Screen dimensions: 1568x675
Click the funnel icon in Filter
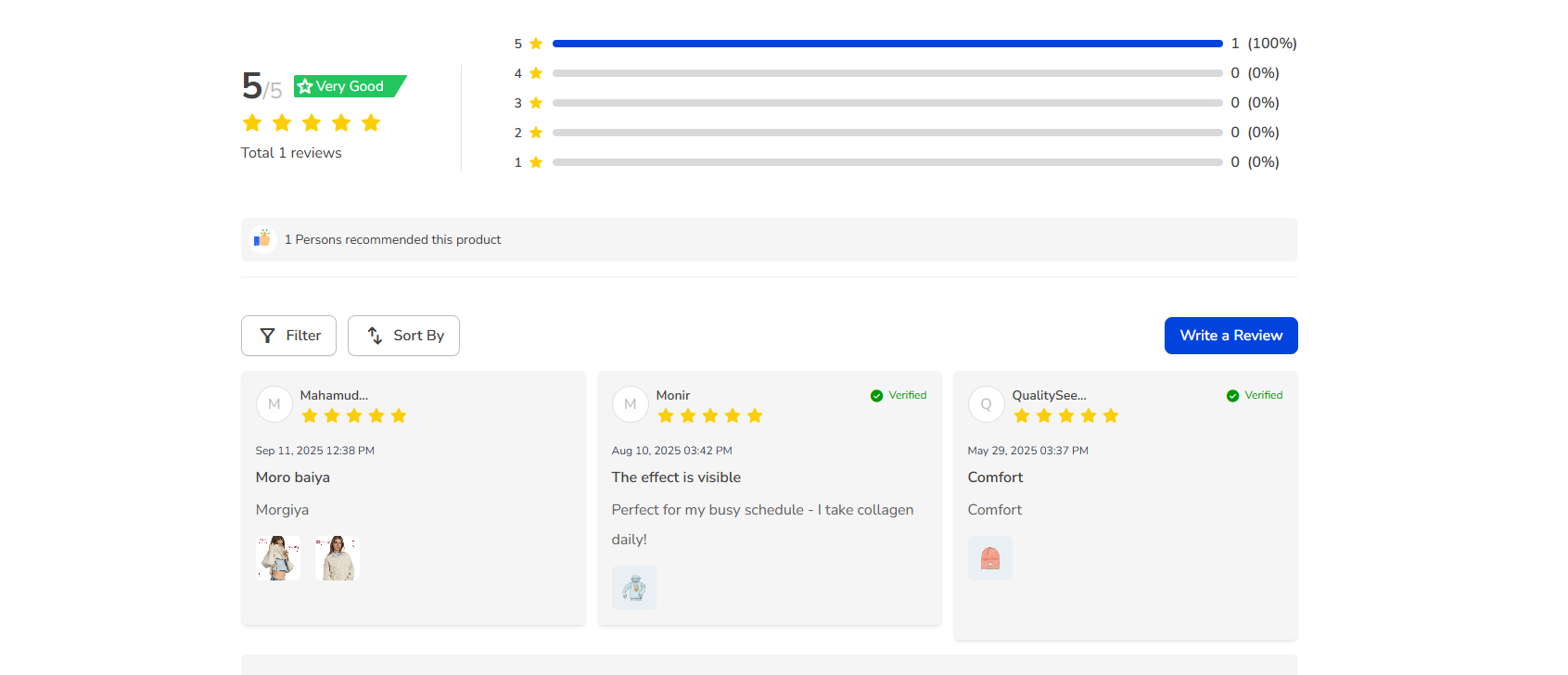267,336
